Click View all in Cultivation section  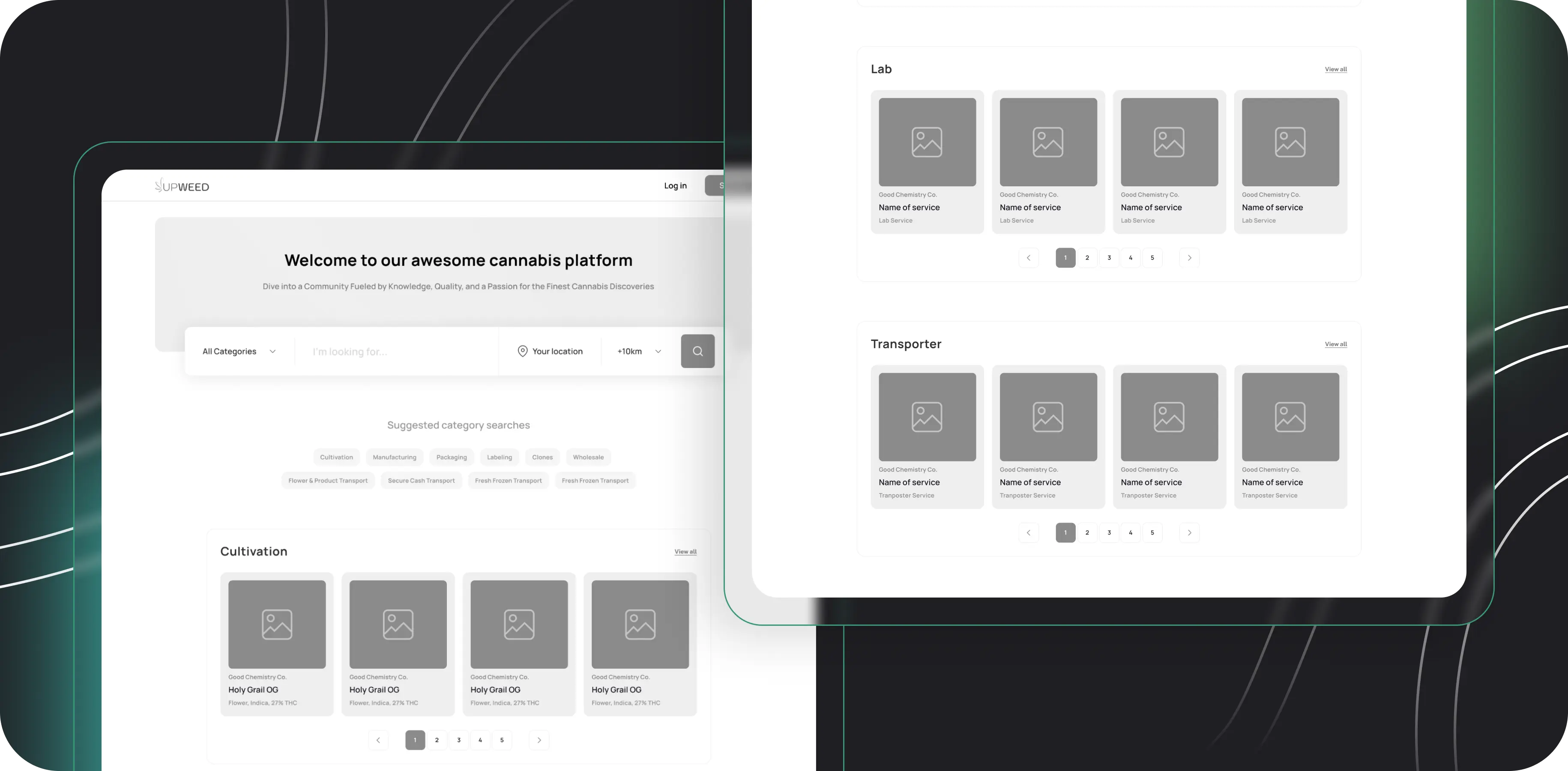(685, 551)
